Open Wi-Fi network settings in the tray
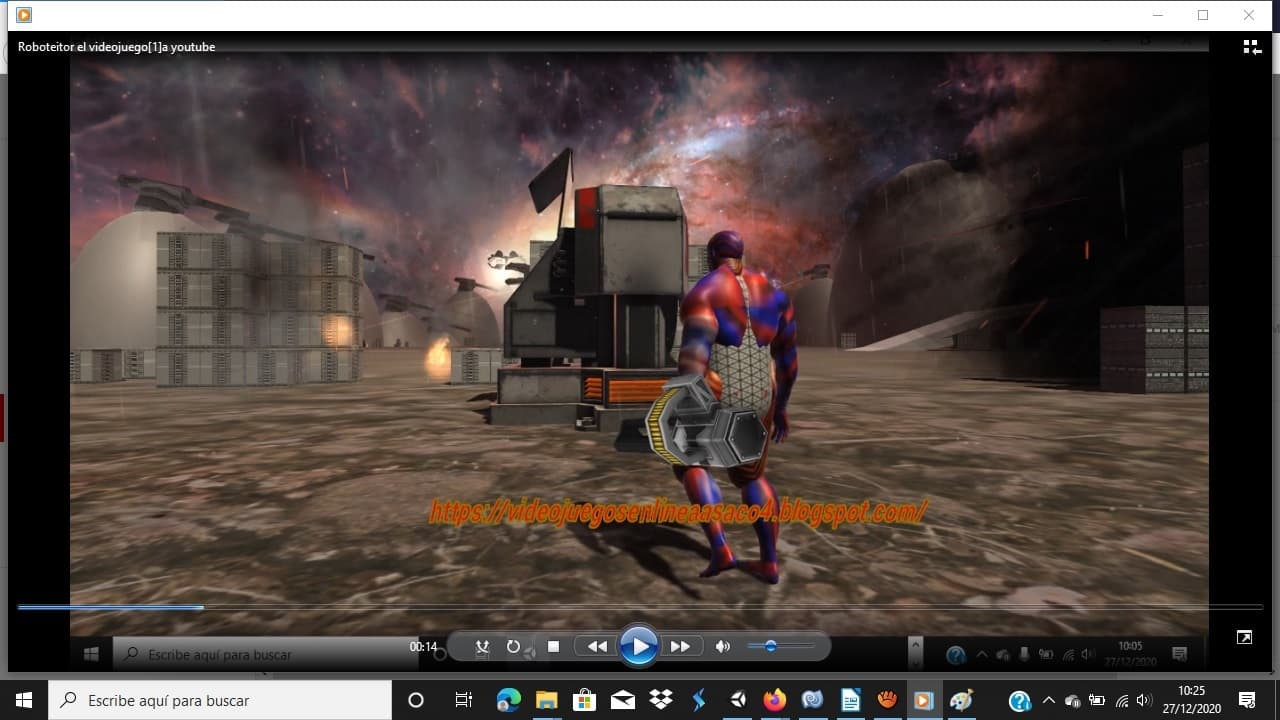This screenshot has height=720, width=1280. pyautogui.click(x=1121, y=701)
